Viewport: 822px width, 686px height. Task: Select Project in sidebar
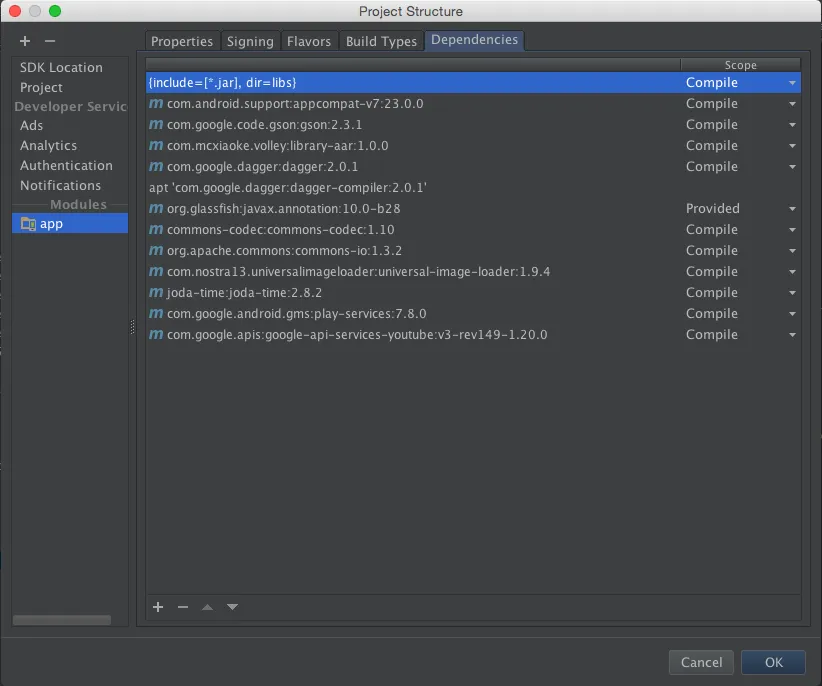41,87
